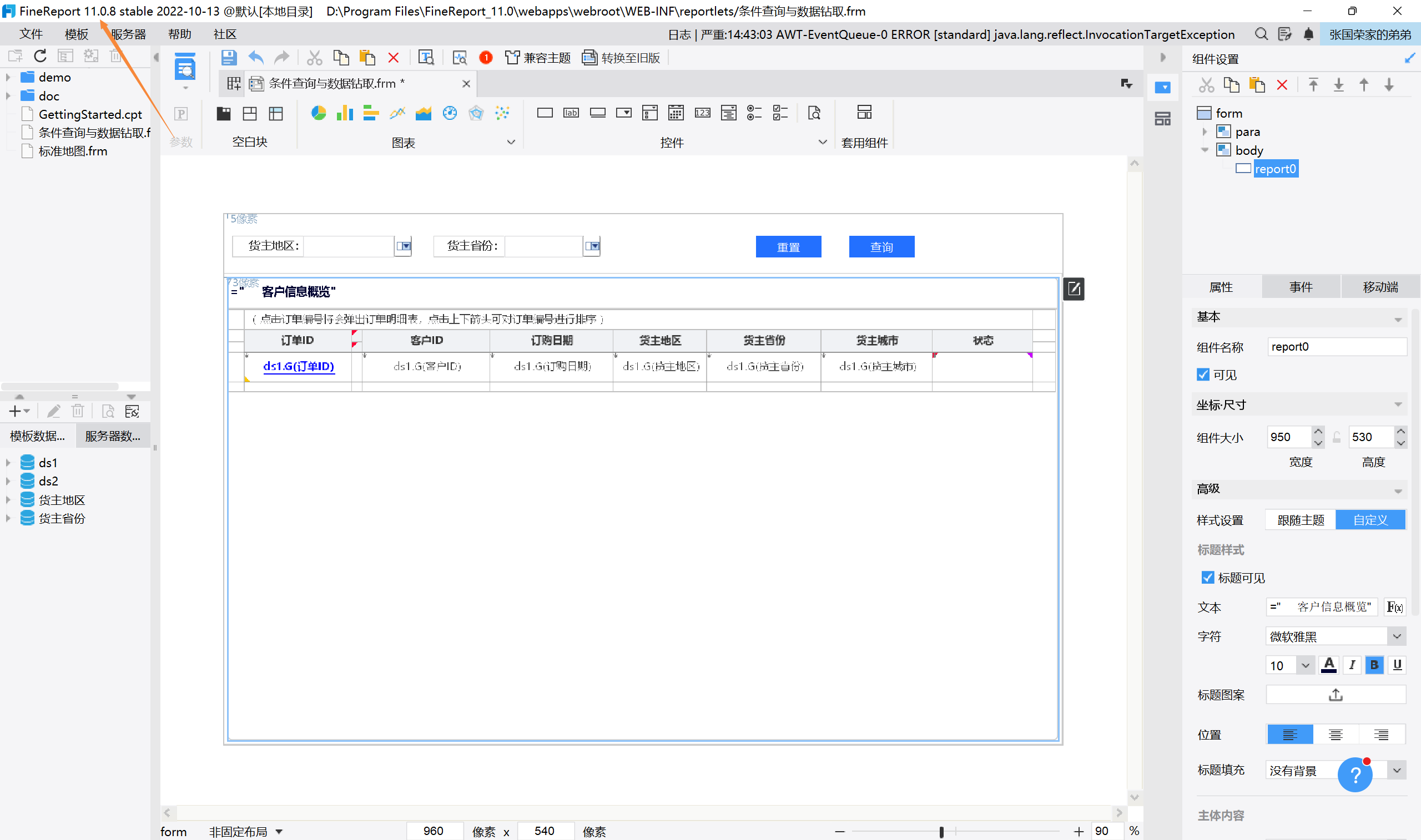Open the 微软雅黑 font dropdown
Viewport: 1421px width, 840px height.
click(1397, 636)
